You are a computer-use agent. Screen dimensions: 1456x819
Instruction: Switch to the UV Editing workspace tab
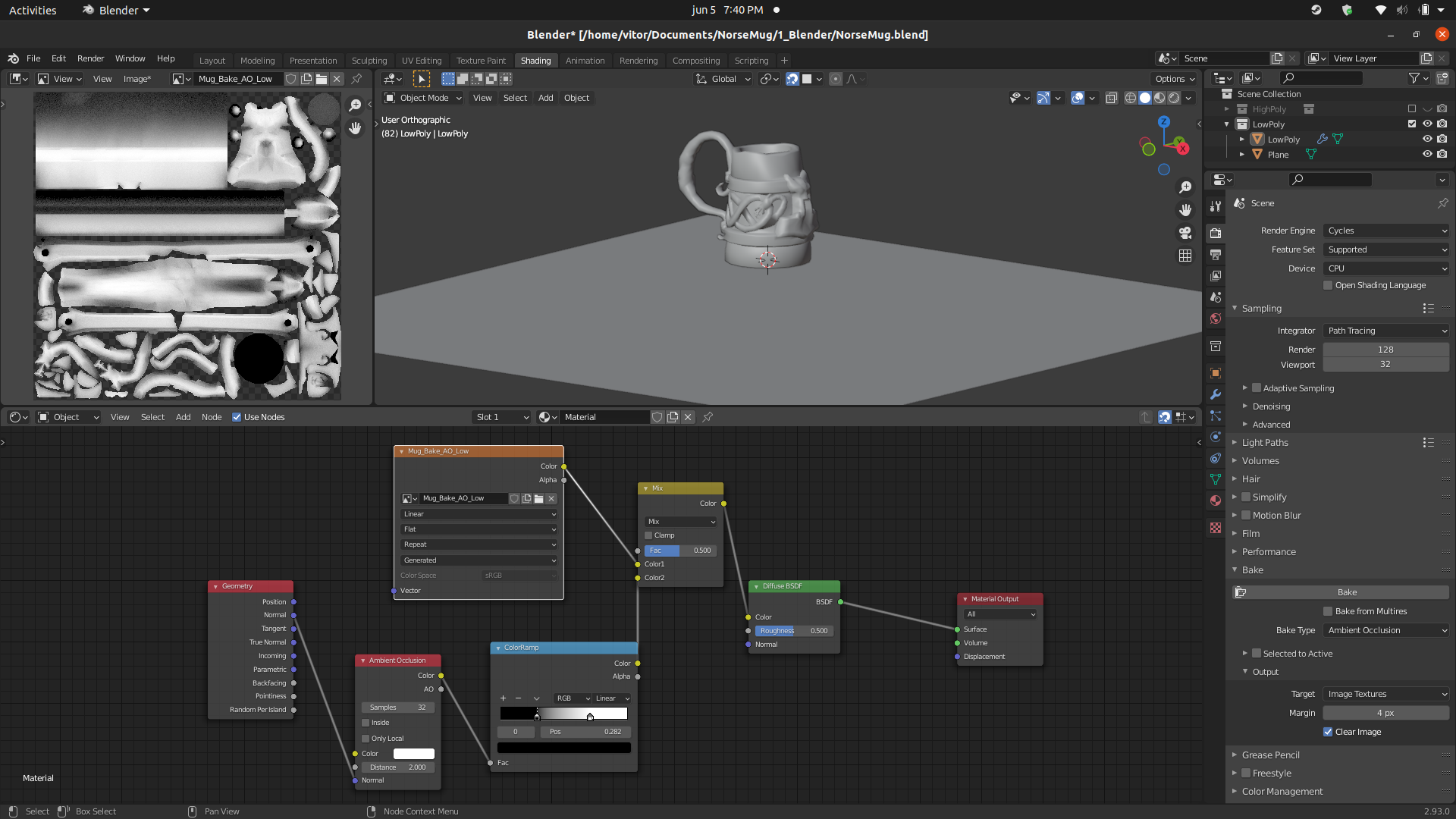pyautogui.click(x=421, y=61)
